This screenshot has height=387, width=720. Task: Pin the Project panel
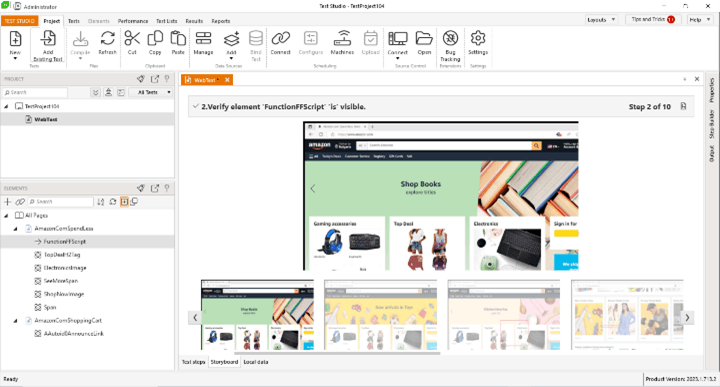141,79
